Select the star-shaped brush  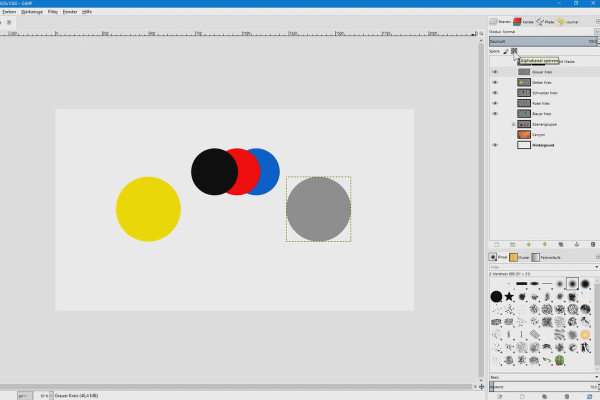(x=509, y=296)
